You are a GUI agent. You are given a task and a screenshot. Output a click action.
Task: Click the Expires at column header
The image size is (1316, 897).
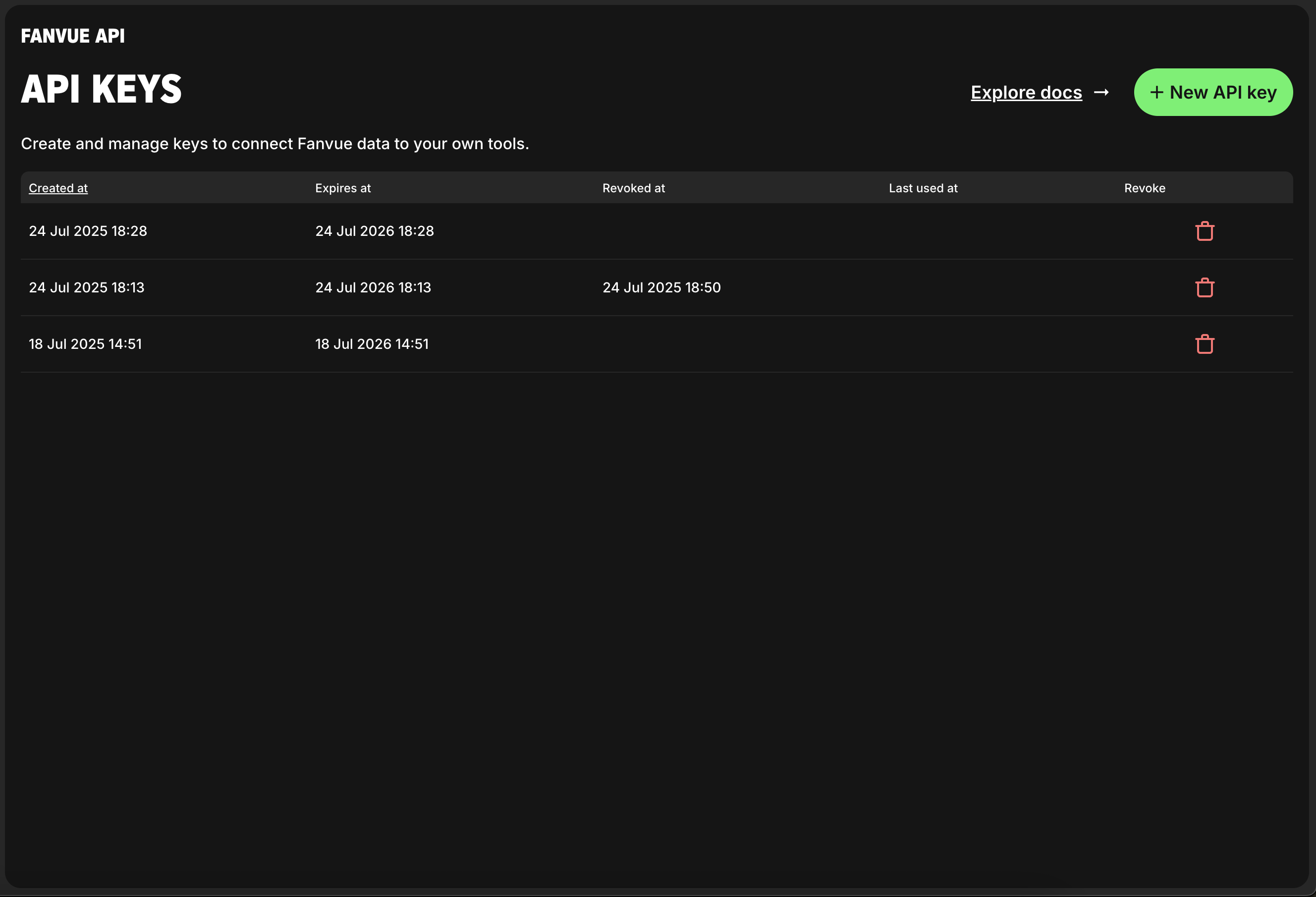(x=342, y=188)
